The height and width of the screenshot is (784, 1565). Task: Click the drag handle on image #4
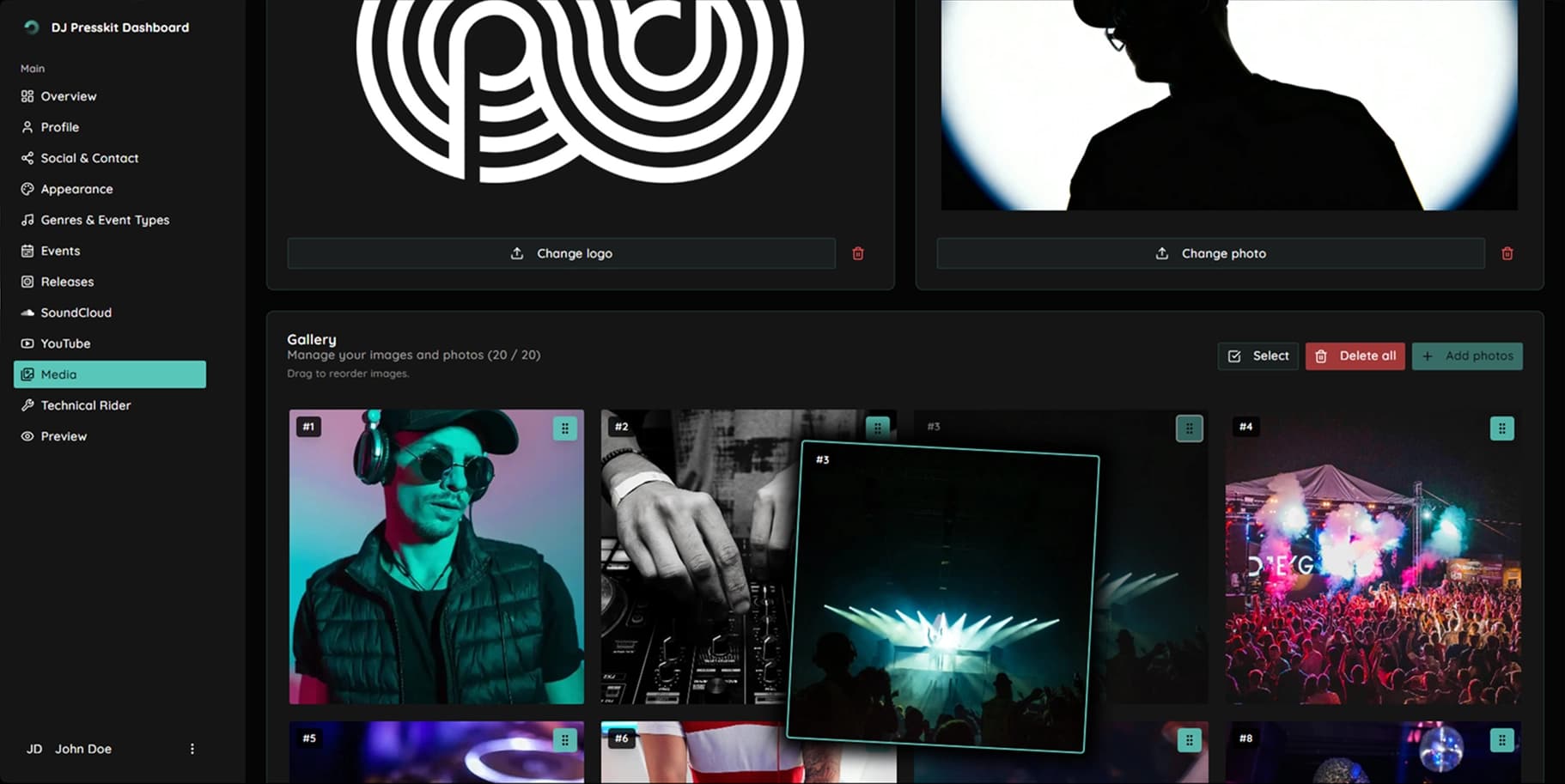pyautogui.click(x=1502, y=428)
